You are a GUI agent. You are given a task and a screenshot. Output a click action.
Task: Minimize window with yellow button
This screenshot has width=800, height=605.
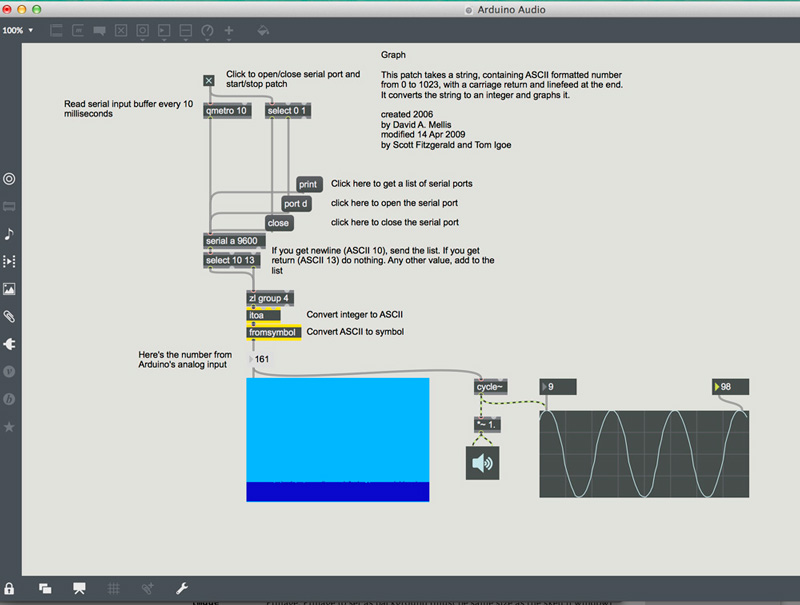coord(21,9)
